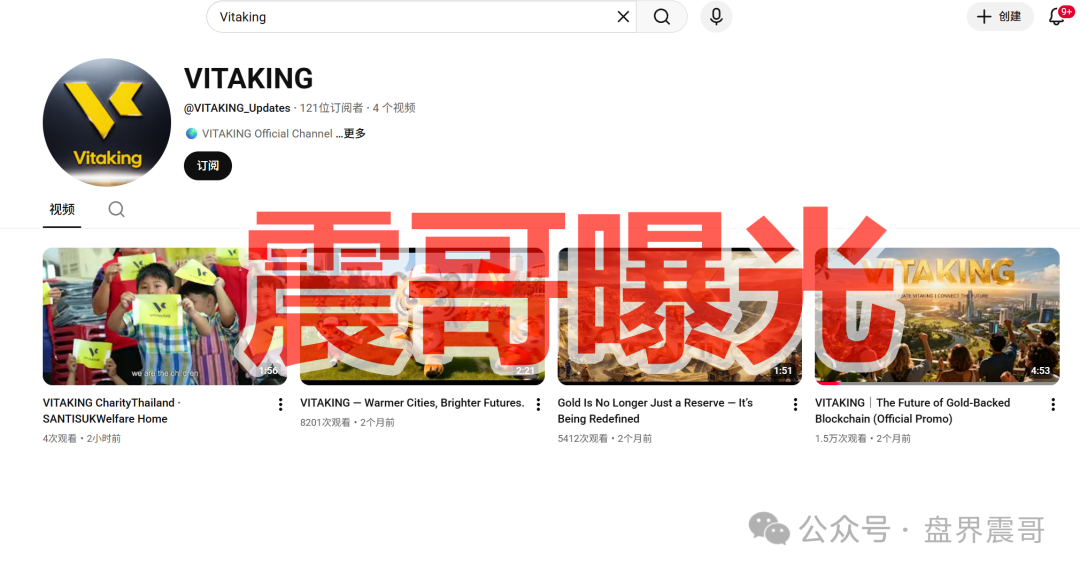
Task: Open notifications bell
Action: coord(1057,17)
